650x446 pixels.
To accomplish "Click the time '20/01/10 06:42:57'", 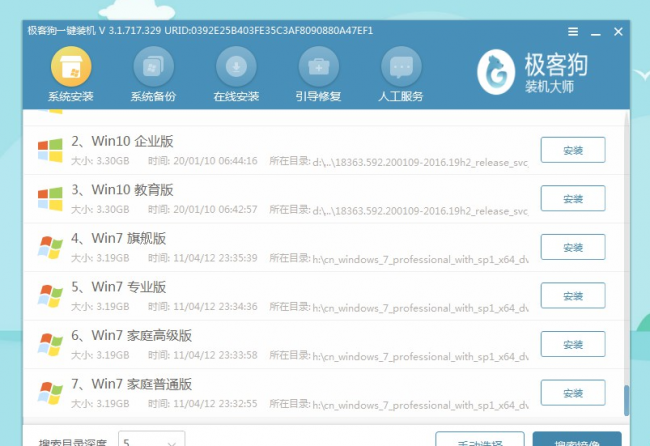I will tap(215, 209).
